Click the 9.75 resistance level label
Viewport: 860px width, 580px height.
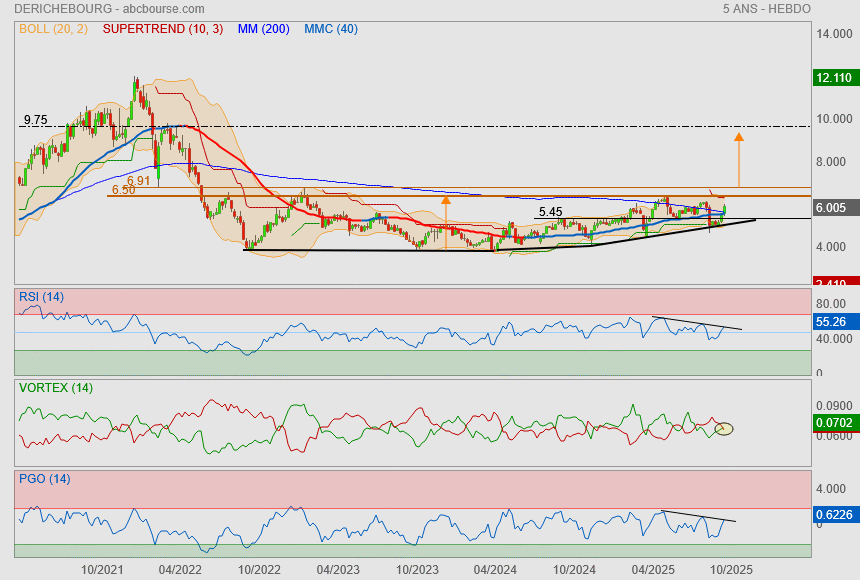point(35,120)
